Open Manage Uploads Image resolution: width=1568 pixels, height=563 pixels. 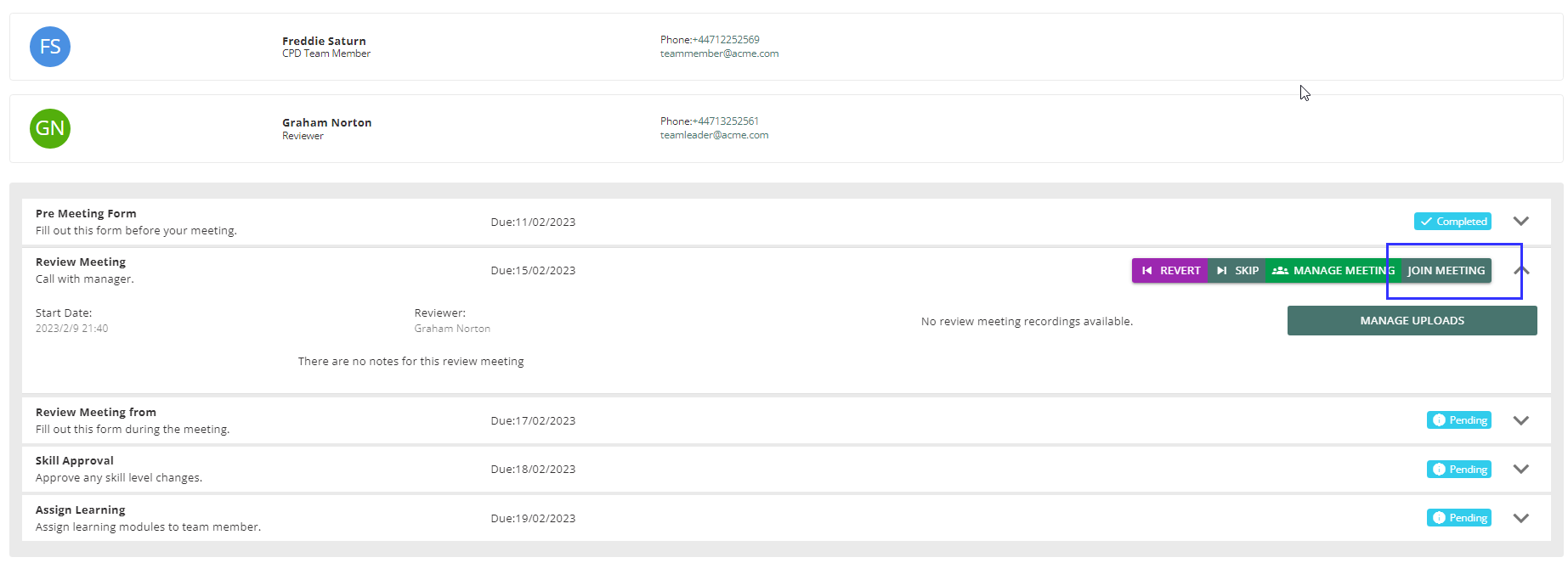1412,321
